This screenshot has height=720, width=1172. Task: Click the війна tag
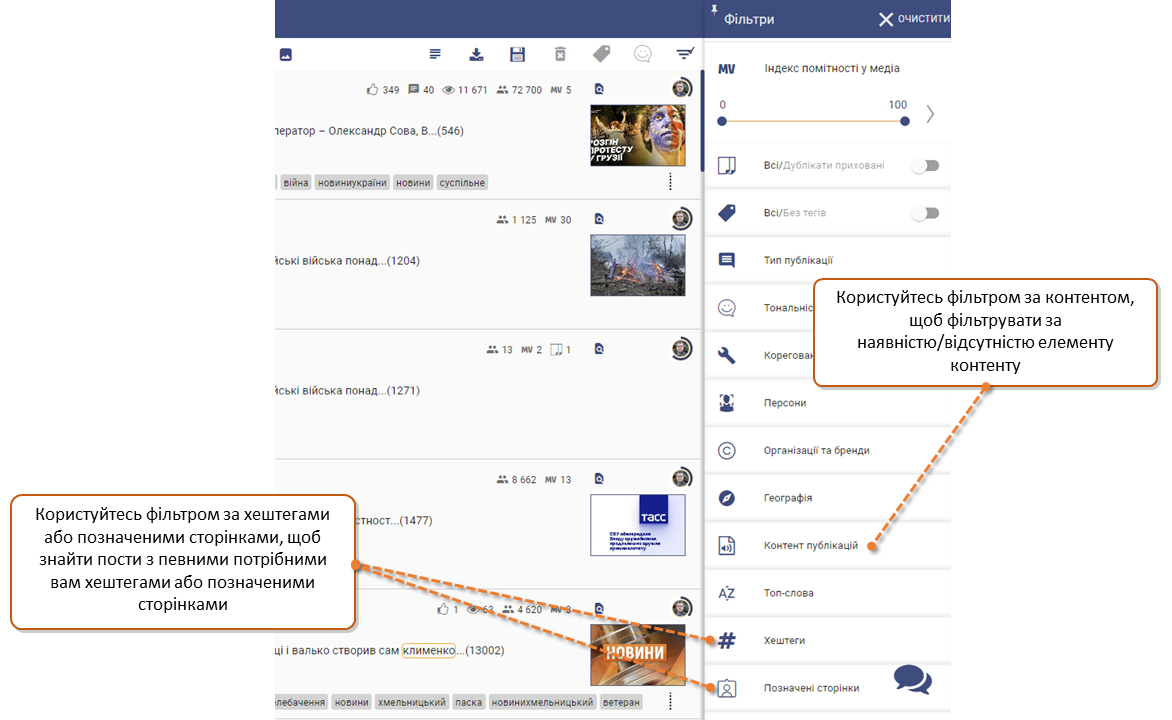click(296, 182)
